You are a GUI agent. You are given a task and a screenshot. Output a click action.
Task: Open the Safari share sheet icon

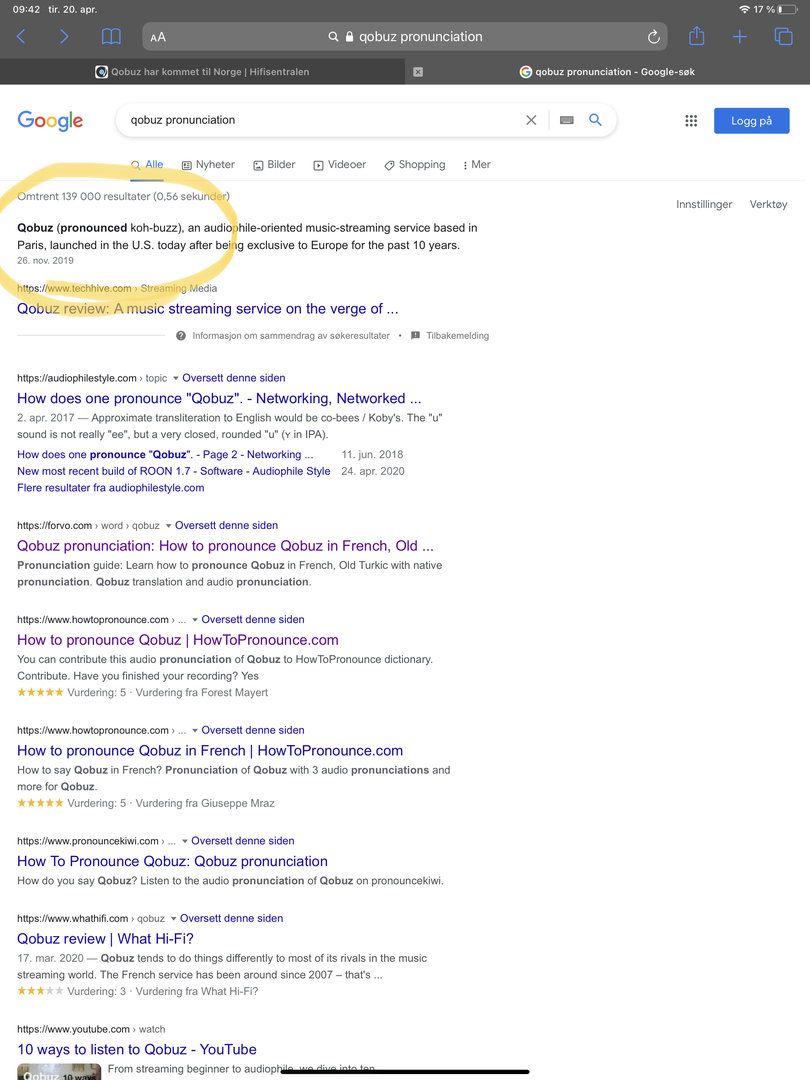(696, 36)
